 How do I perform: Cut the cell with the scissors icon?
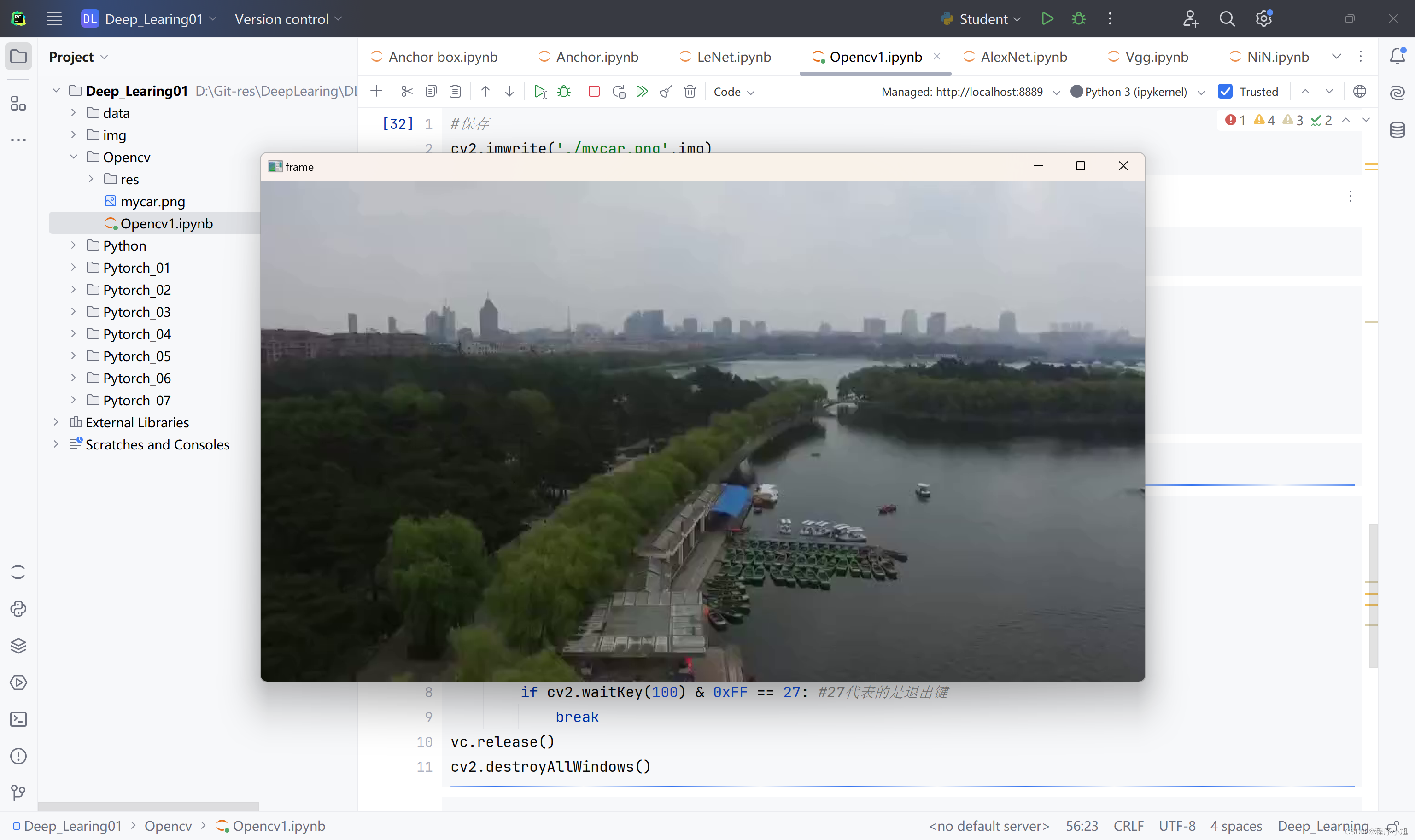pyautogui.click(x=407, y=91)
